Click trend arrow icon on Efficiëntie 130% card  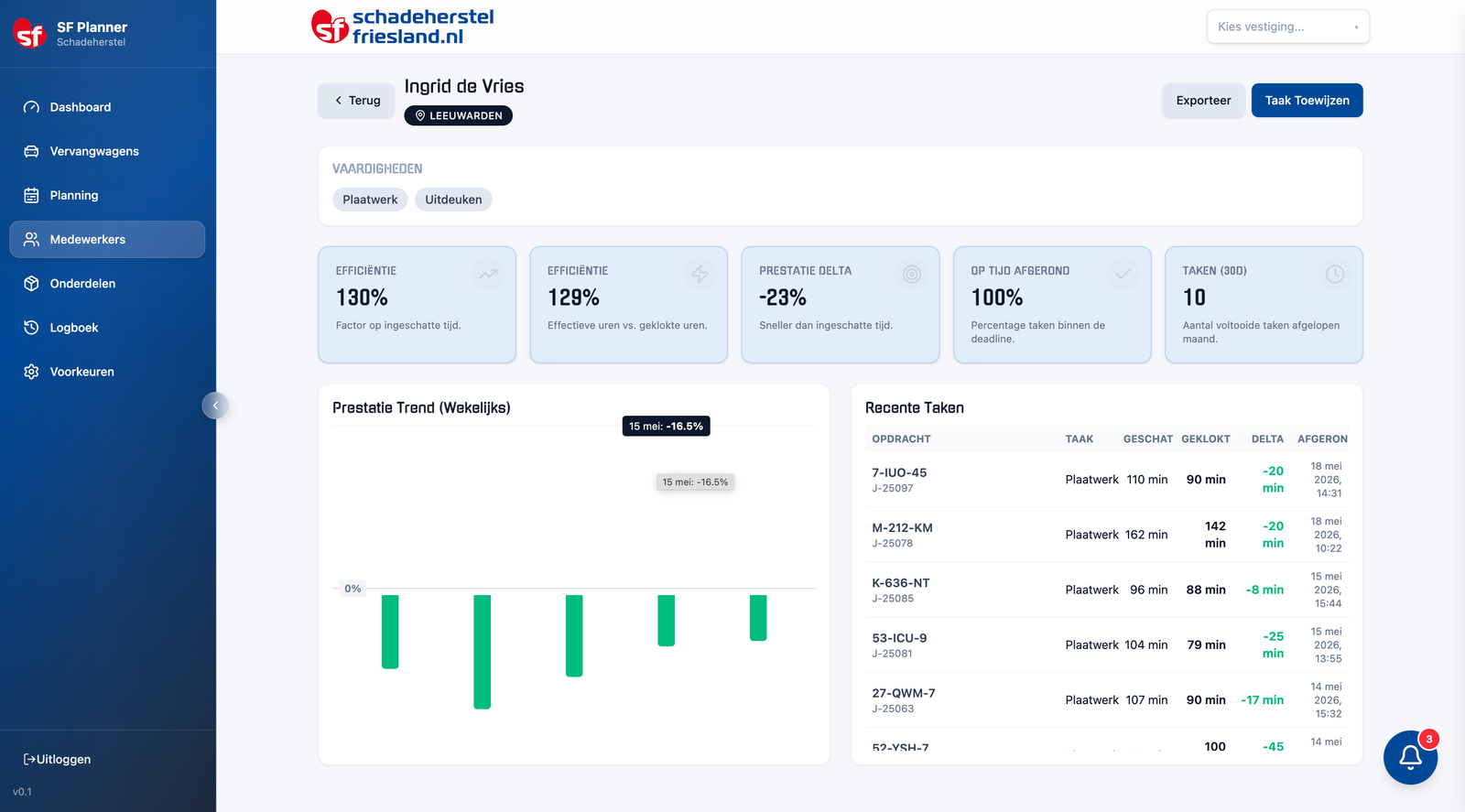[488, 274]
